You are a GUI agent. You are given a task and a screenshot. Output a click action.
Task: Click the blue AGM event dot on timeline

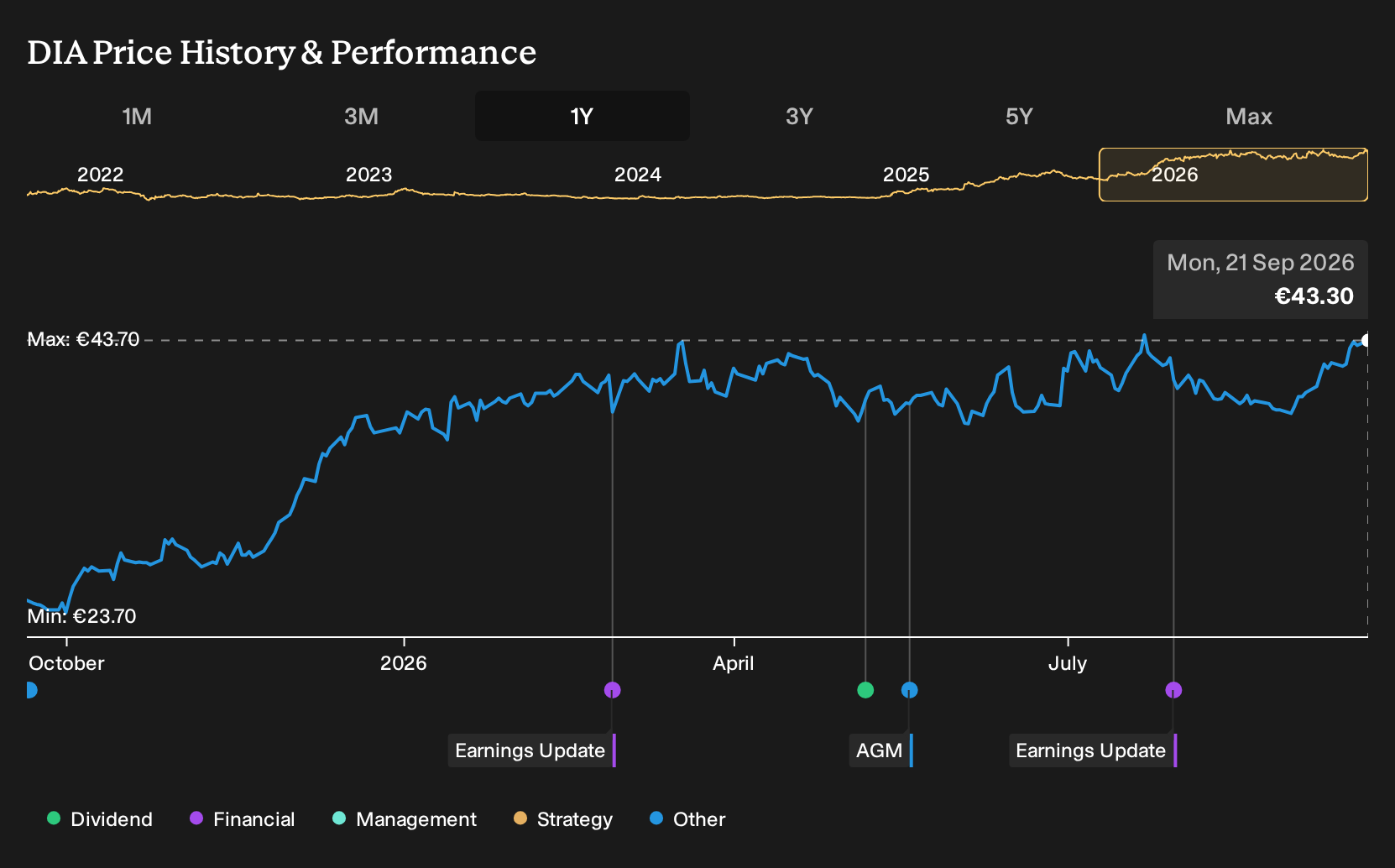coord(909,690)
